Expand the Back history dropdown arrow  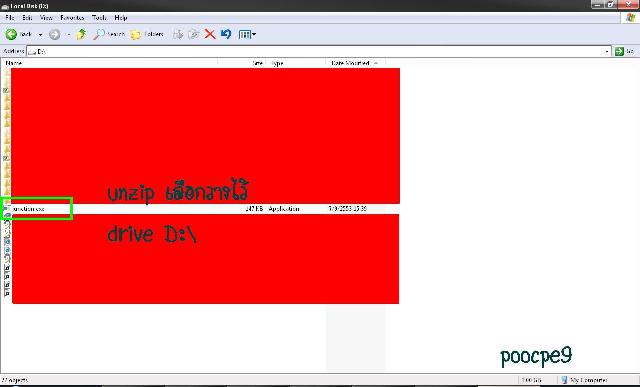click(x=40, y=35)
